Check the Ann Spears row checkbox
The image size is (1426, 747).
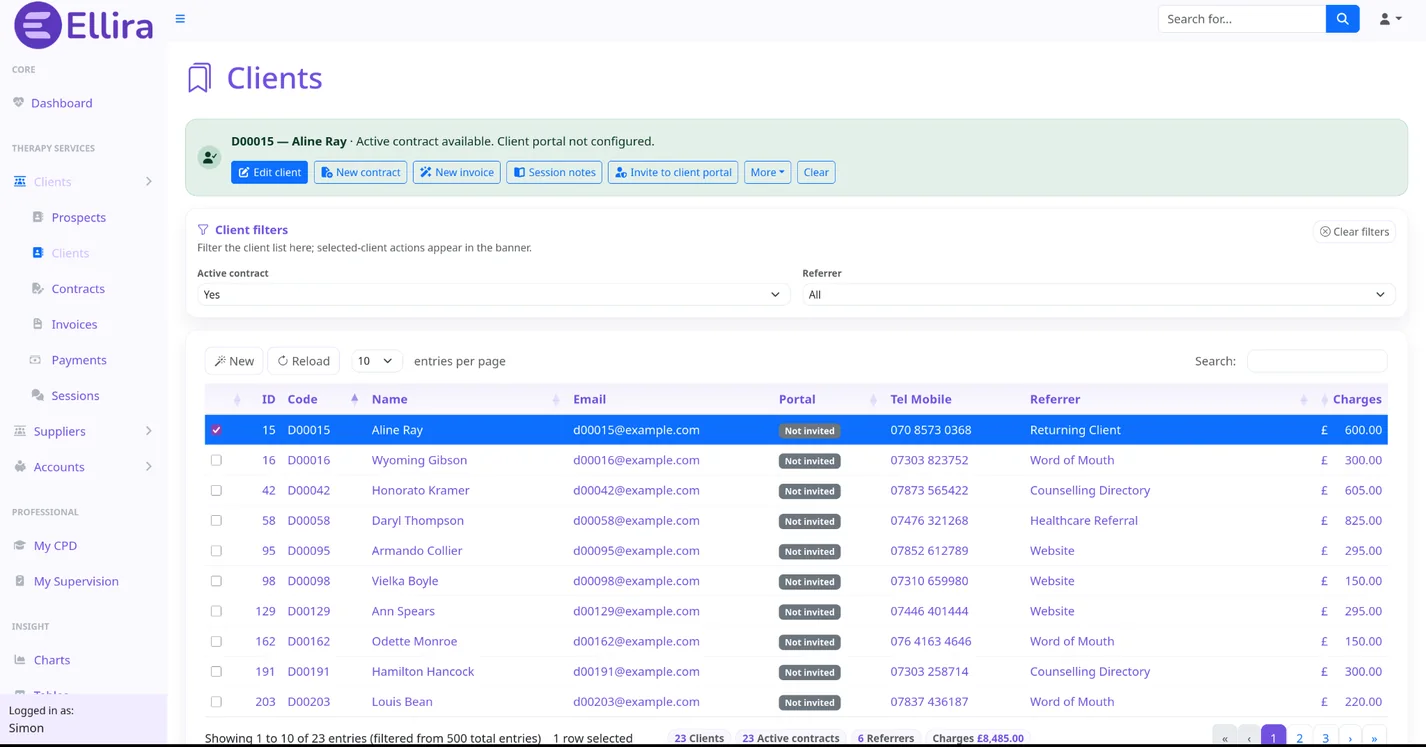pos(216,611)
